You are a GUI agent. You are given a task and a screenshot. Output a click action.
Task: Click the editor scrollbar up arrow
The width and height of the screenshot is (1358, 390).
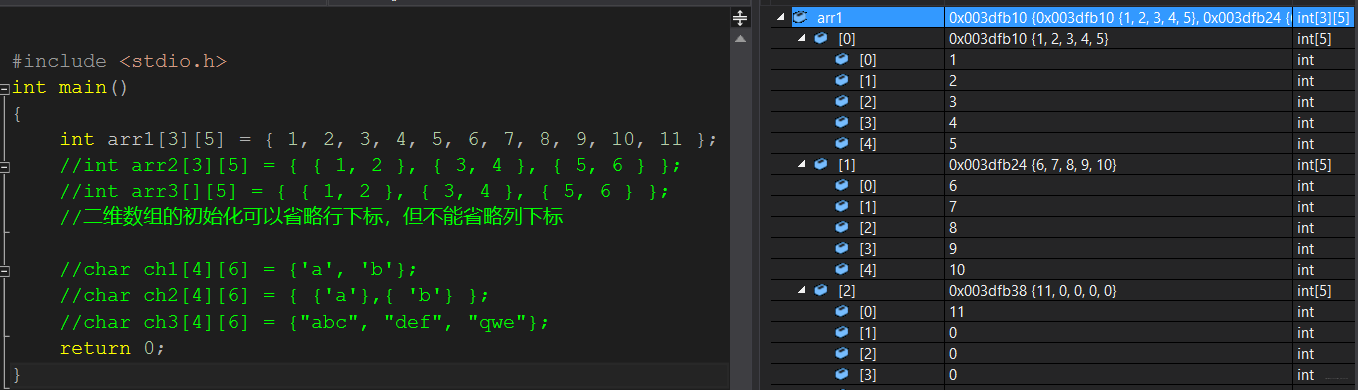[740, 38]
